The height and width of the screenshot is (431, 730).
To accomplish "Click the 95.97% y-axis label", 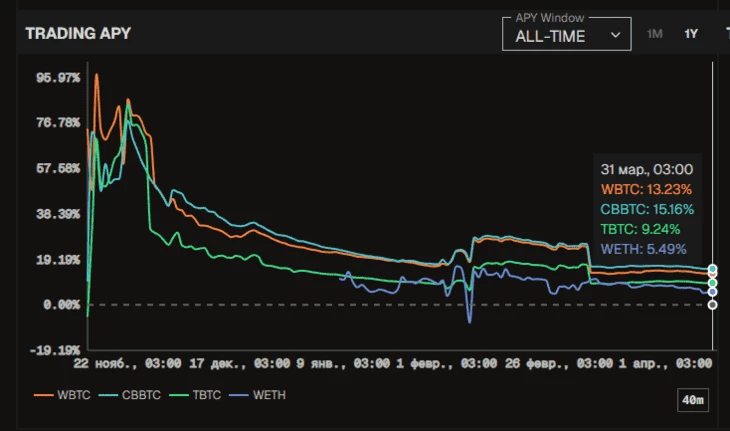I will click(x=58, y=78).
